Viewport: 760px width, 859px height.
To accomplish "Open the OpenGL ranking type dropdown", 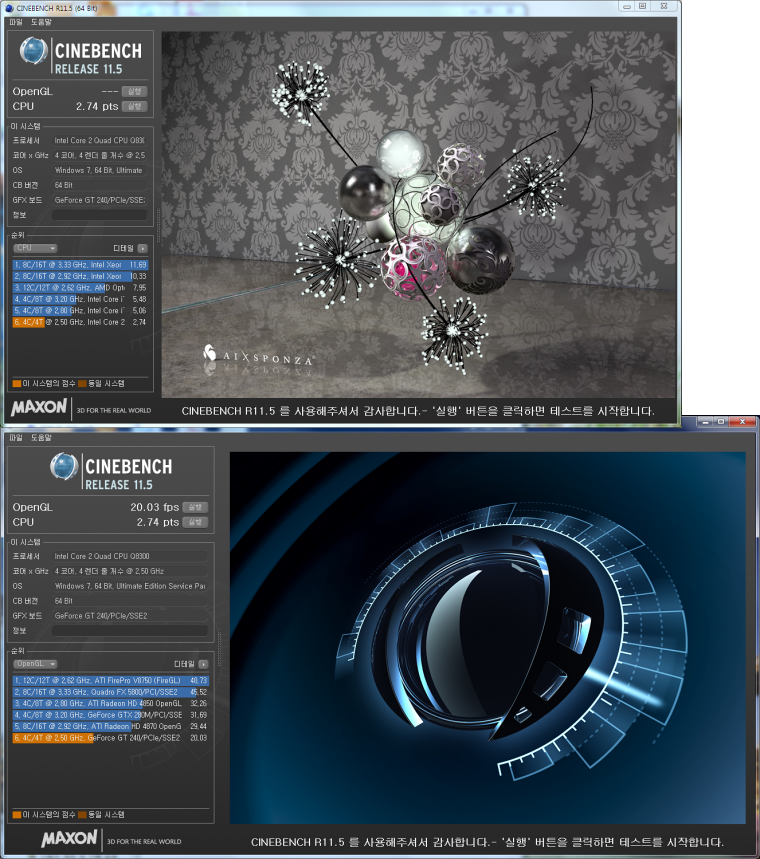I will 35,664.
